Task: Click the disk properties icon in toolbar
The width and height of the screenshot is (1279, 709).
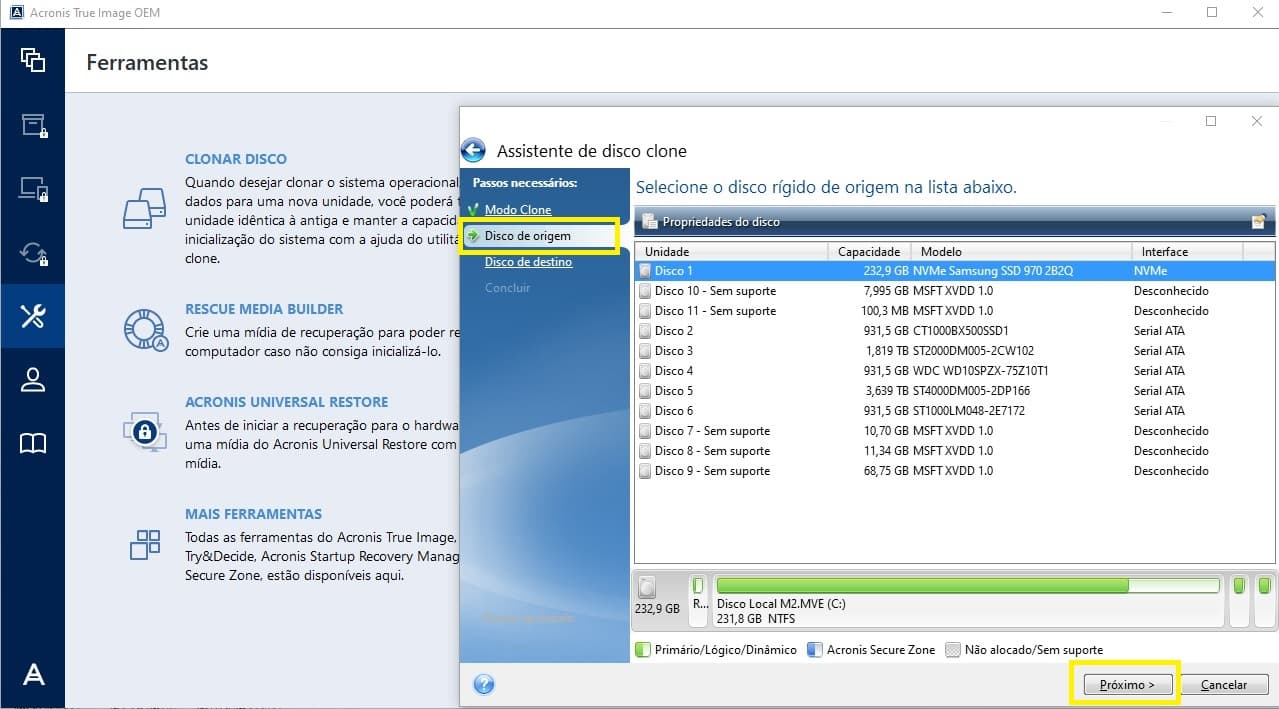Action: coord(649,222)
